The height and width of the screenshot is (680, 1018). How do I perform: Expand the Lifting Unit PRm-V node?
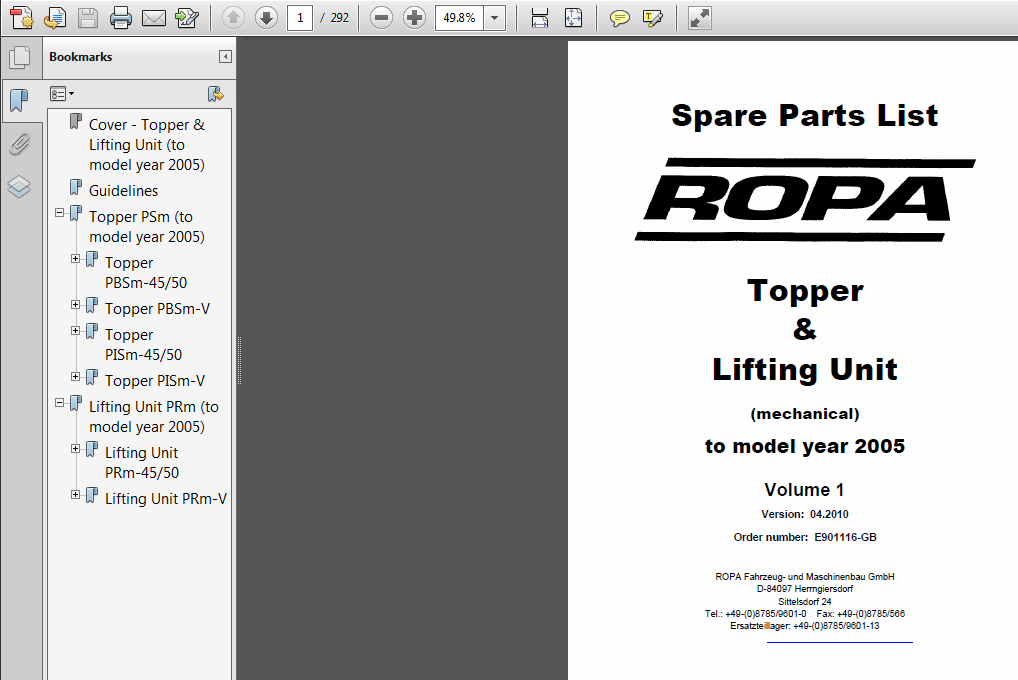point(75,495)
